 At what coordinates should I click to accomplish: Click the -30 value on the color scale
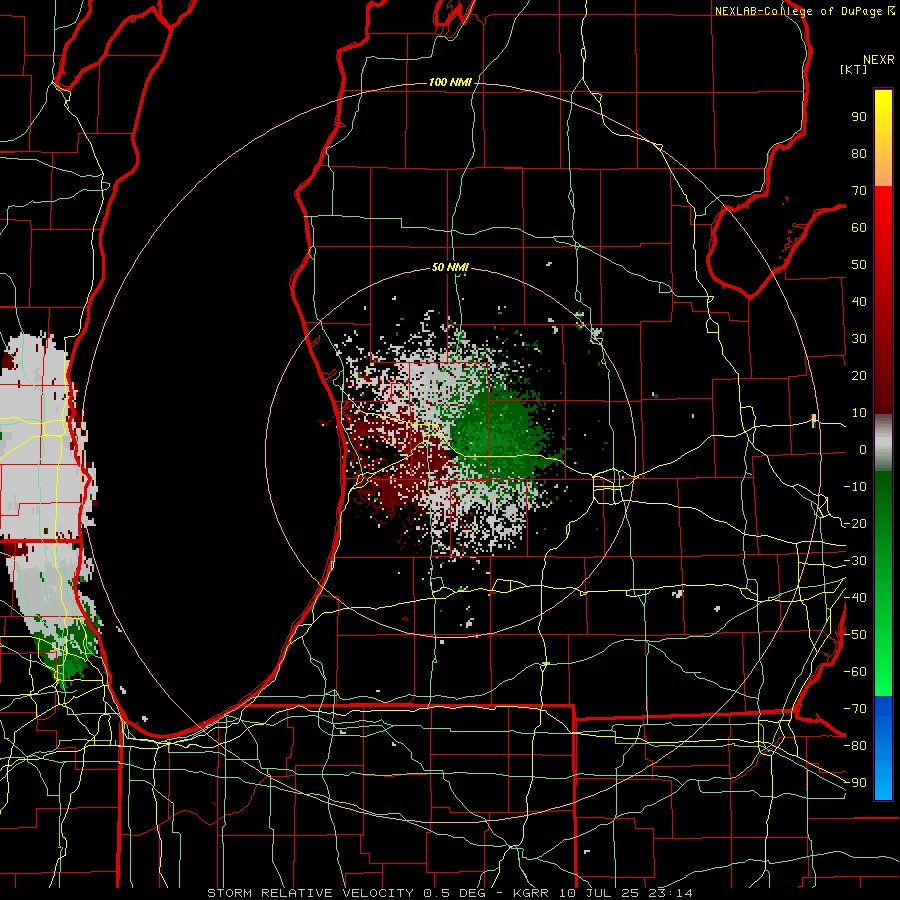[x=855, y=561]
